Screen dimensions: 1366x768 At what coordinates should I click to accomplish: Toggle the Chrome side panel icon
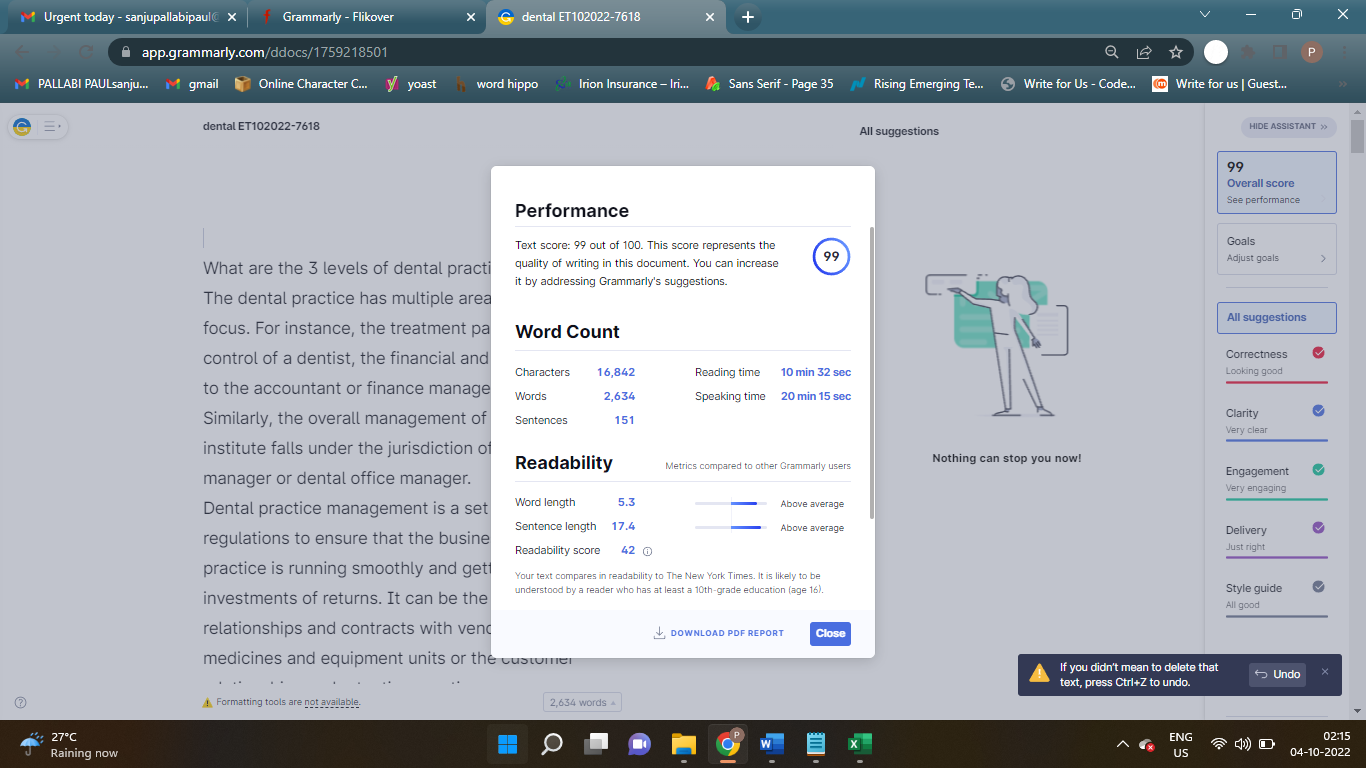(1279, 52)
